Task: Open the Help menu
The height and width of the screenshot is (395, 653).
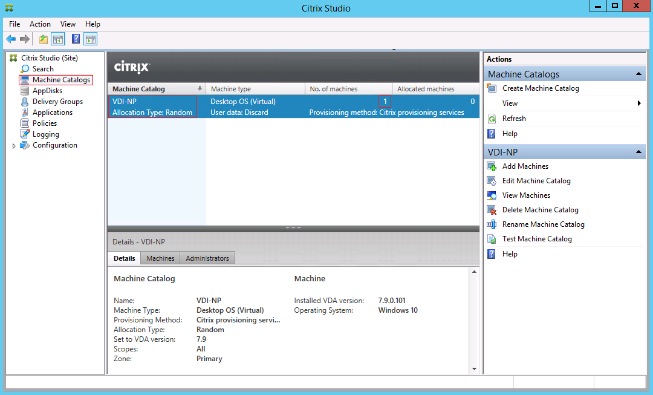Action: click(93, 24)
